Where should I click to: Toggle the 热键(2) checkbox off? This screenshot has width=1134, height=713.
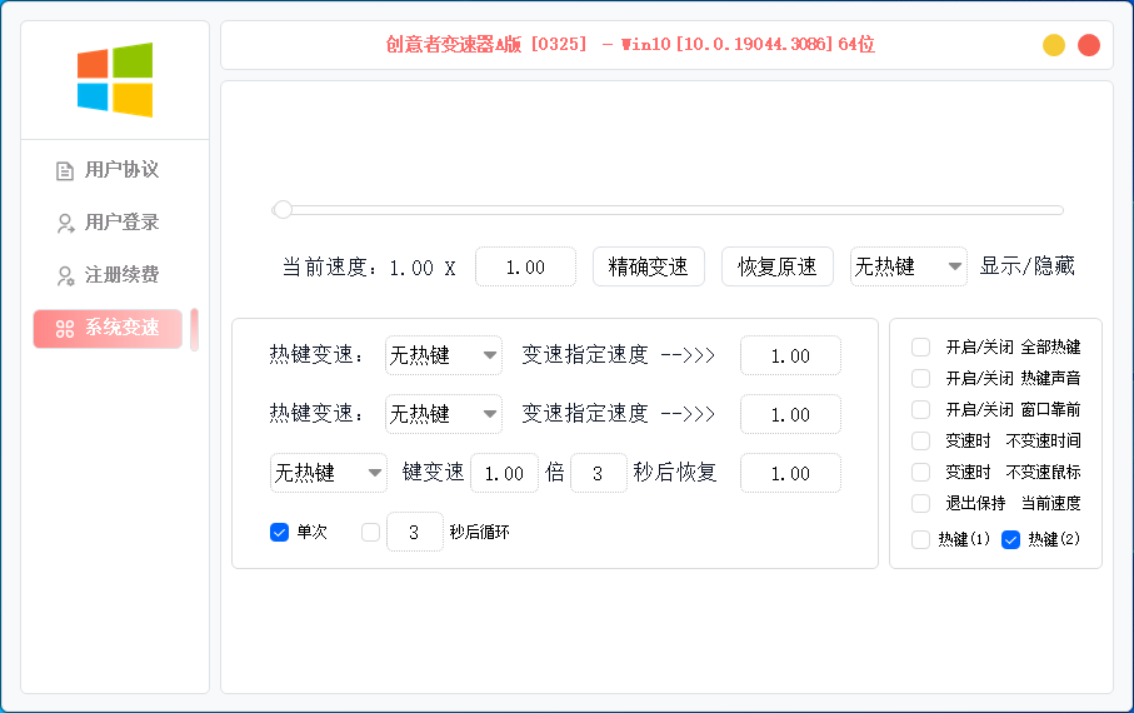tap(1011, 540)
